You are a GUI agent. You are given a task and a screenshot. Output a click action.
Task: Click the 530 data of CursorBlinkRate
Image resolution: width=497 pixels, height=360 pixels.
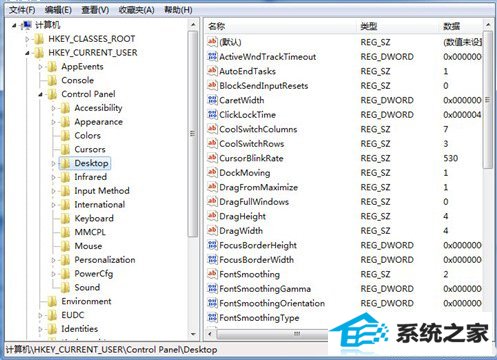451,158
